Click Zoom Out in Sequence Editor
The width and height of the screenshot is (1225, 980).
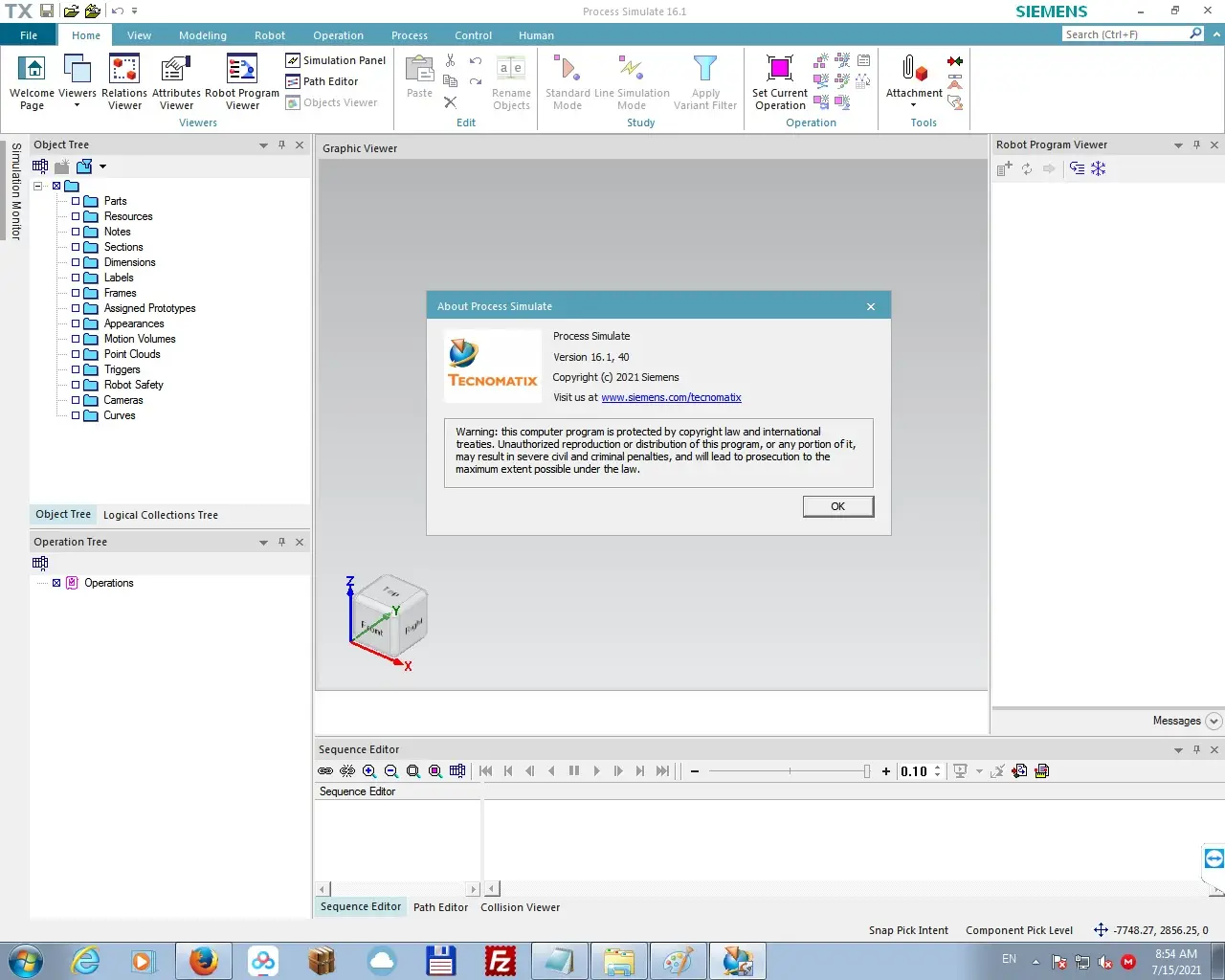tap(391, 771)
